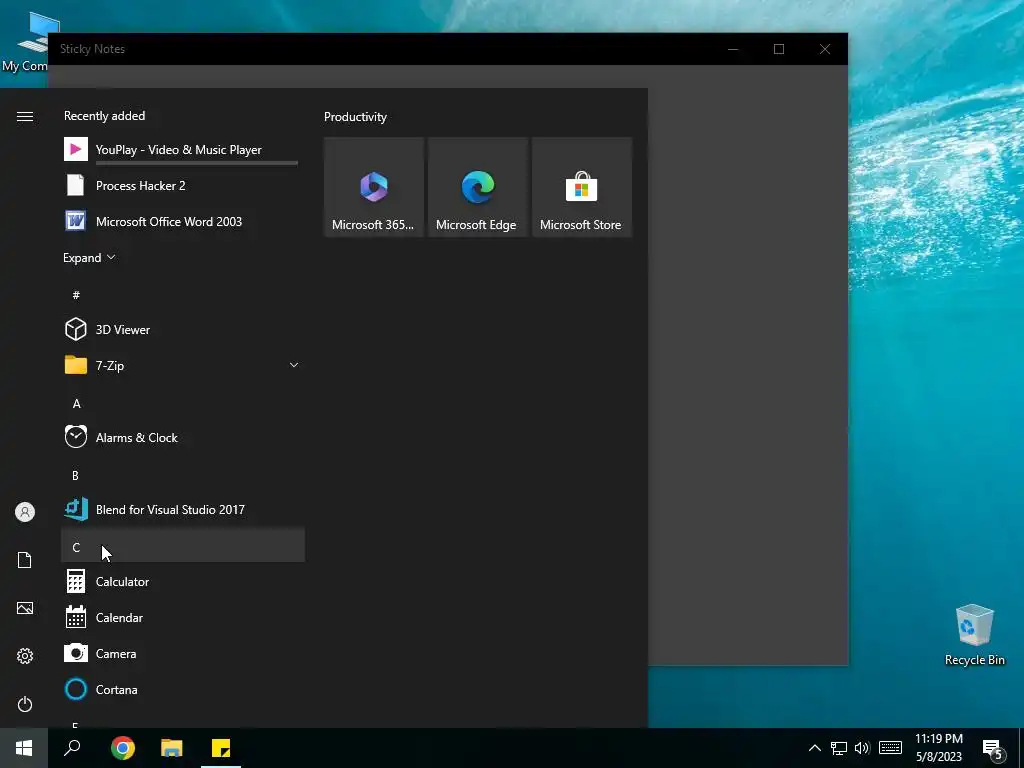Open the clock showing 11:19 PM
Image resolution: width=1024 pixels, height=768 pixels.
pos(938,748)
